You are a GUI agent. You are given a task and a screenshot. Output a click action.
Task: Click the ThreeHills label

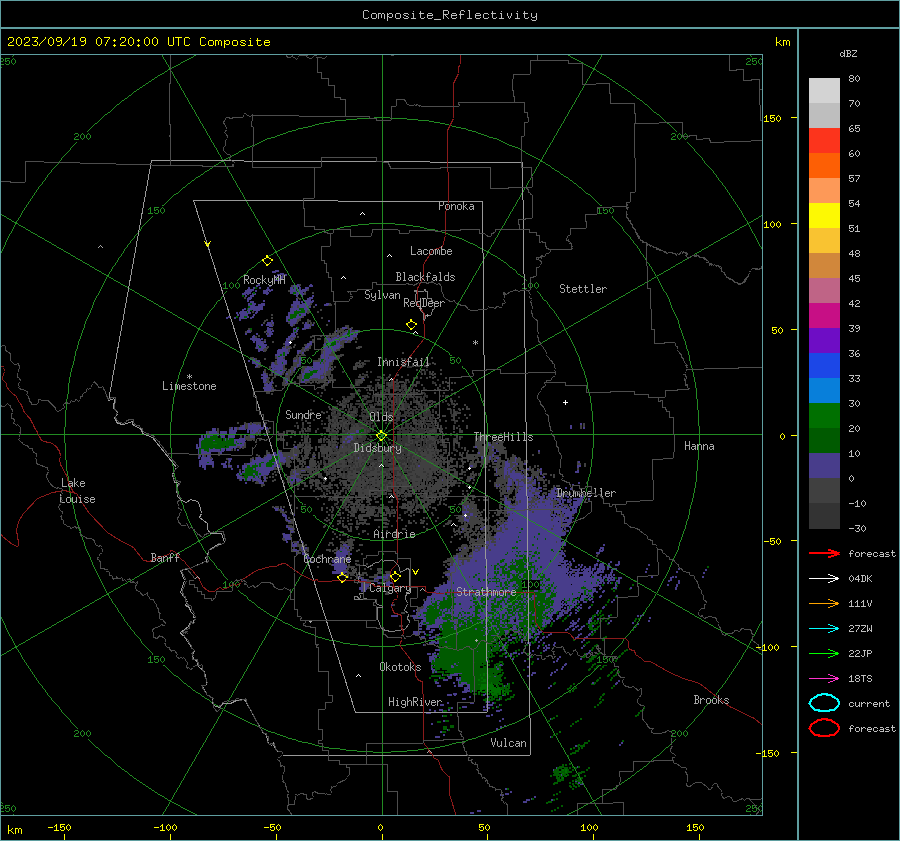pyautogui.click(x=503, y=437)
